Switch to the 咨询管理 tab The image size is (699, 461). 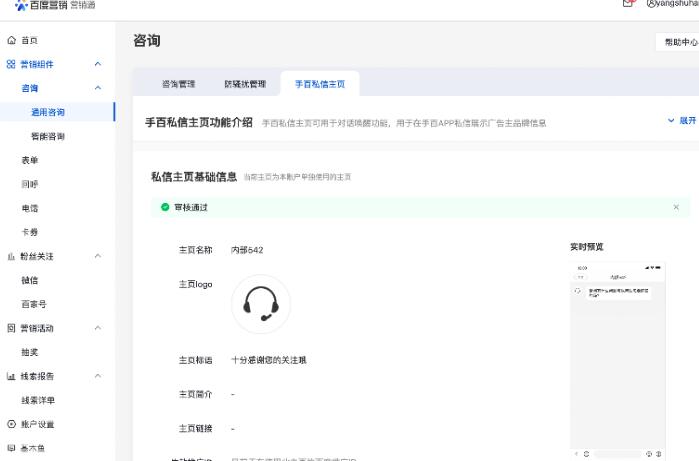[x=178, y=84]
